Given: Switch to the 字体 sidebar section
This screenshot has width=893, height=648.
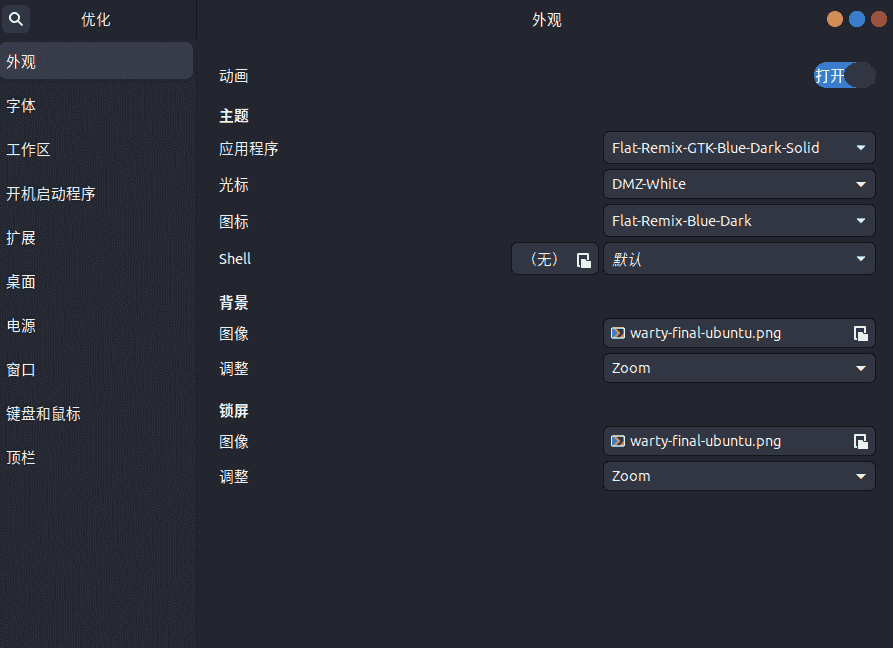Looking at the screenshot, I should (x=21, y=106).
